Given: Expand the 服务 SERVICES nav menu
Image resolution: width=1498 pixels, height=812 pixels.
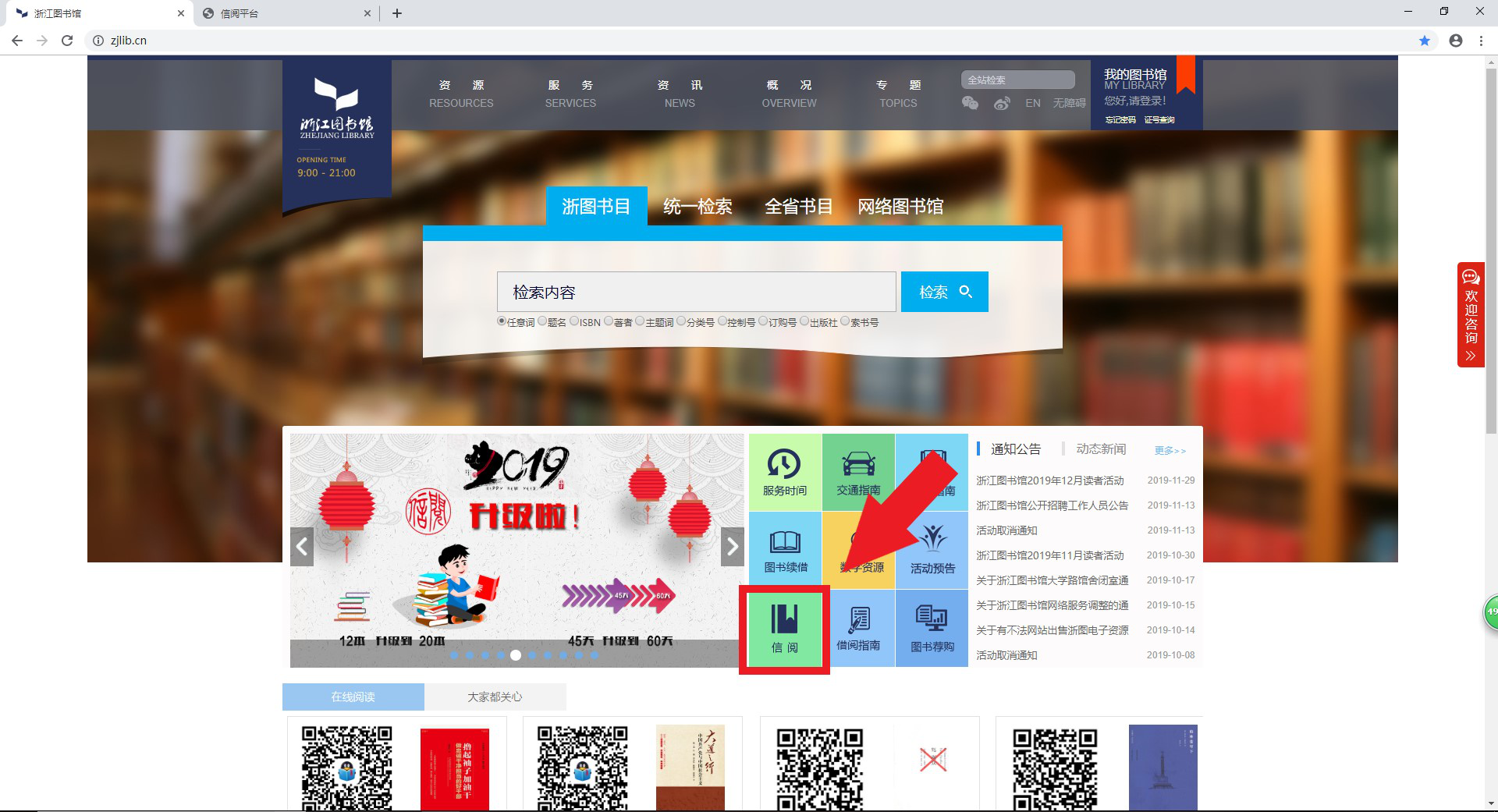Looking at the screenshot, I should (x=570, y=94).
